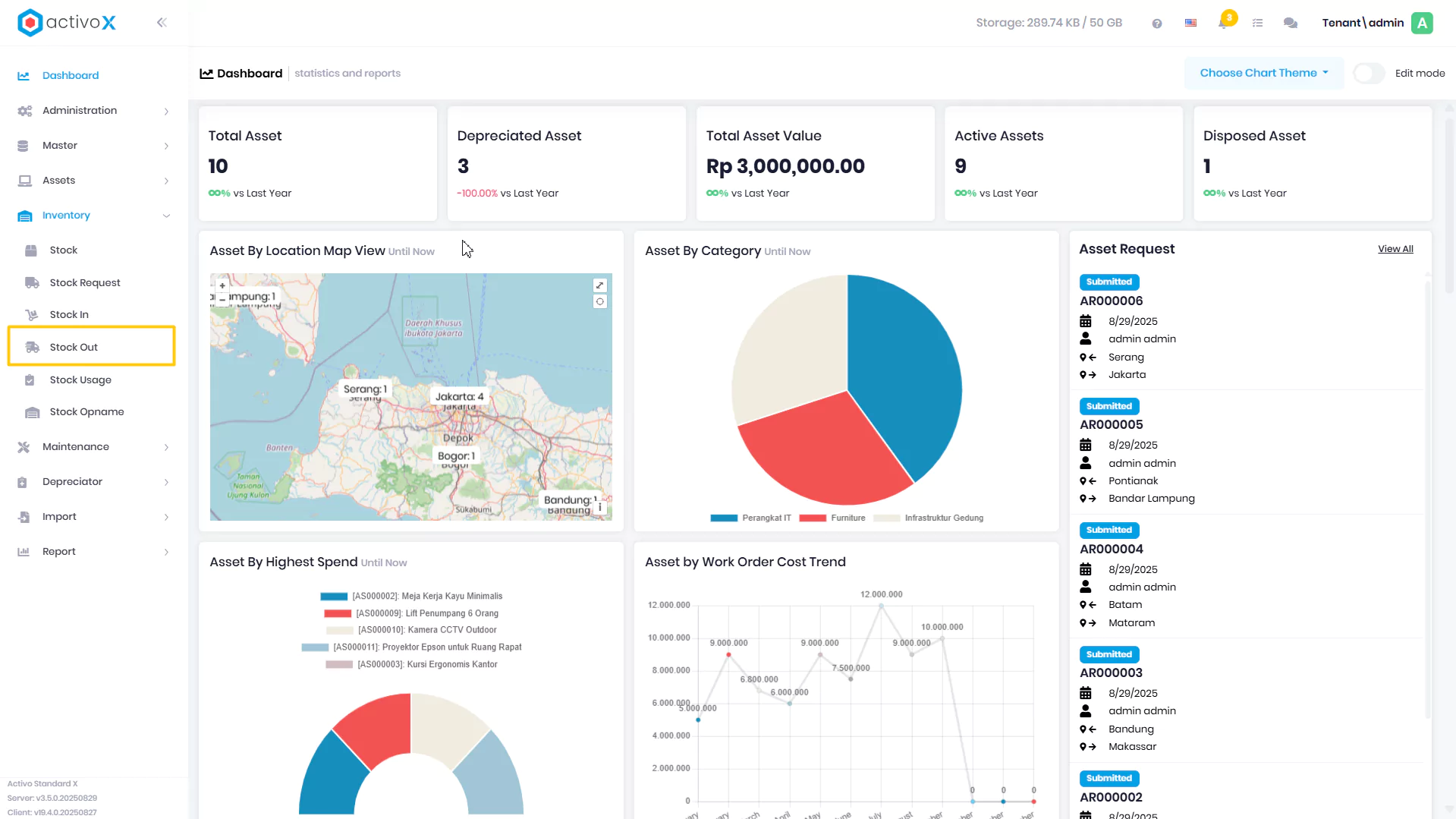1456x819 pixels.
Task: Zoom in on the location map
Action: point(222,286)
